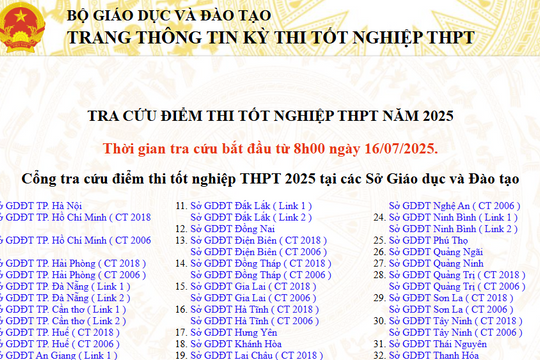540x360 pixels.
Task: Open Sở GDĐT Sơn La CT 2006 link
Action: pyautogui.click(x=451, y=309)
